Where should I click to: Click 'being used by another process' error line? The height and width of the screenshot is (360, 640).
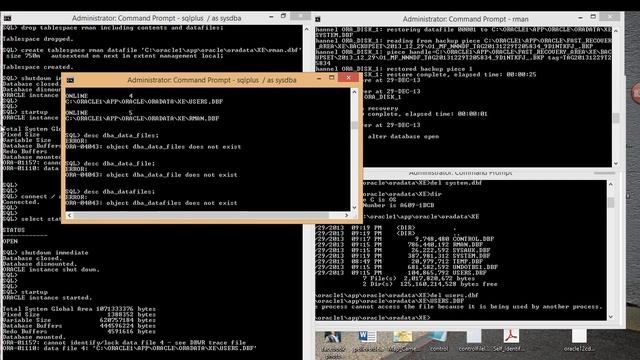(x=460, y=307)
